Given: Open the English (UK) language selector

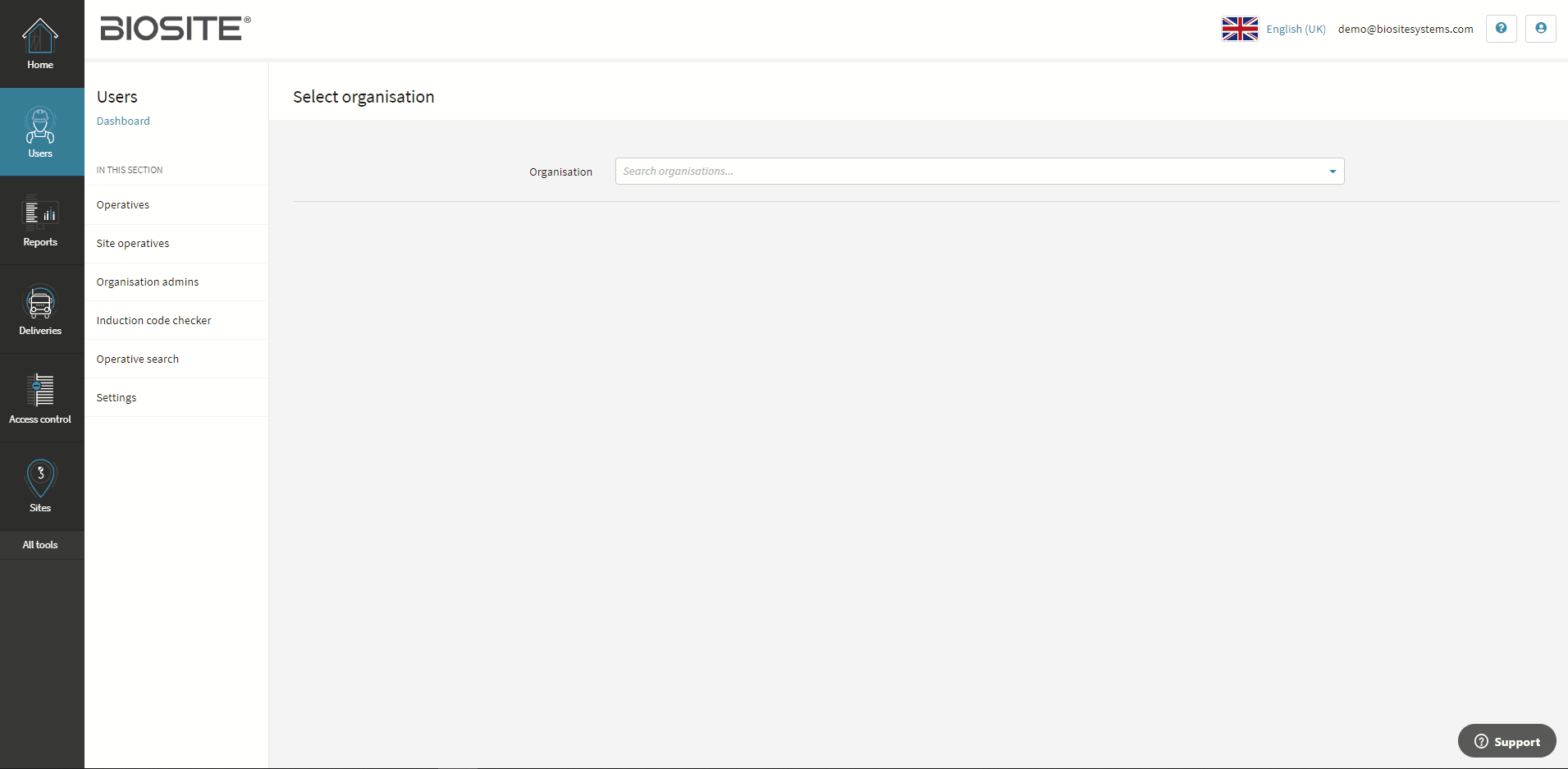Looking at the screenshot, I should [x=1296, y=29].
